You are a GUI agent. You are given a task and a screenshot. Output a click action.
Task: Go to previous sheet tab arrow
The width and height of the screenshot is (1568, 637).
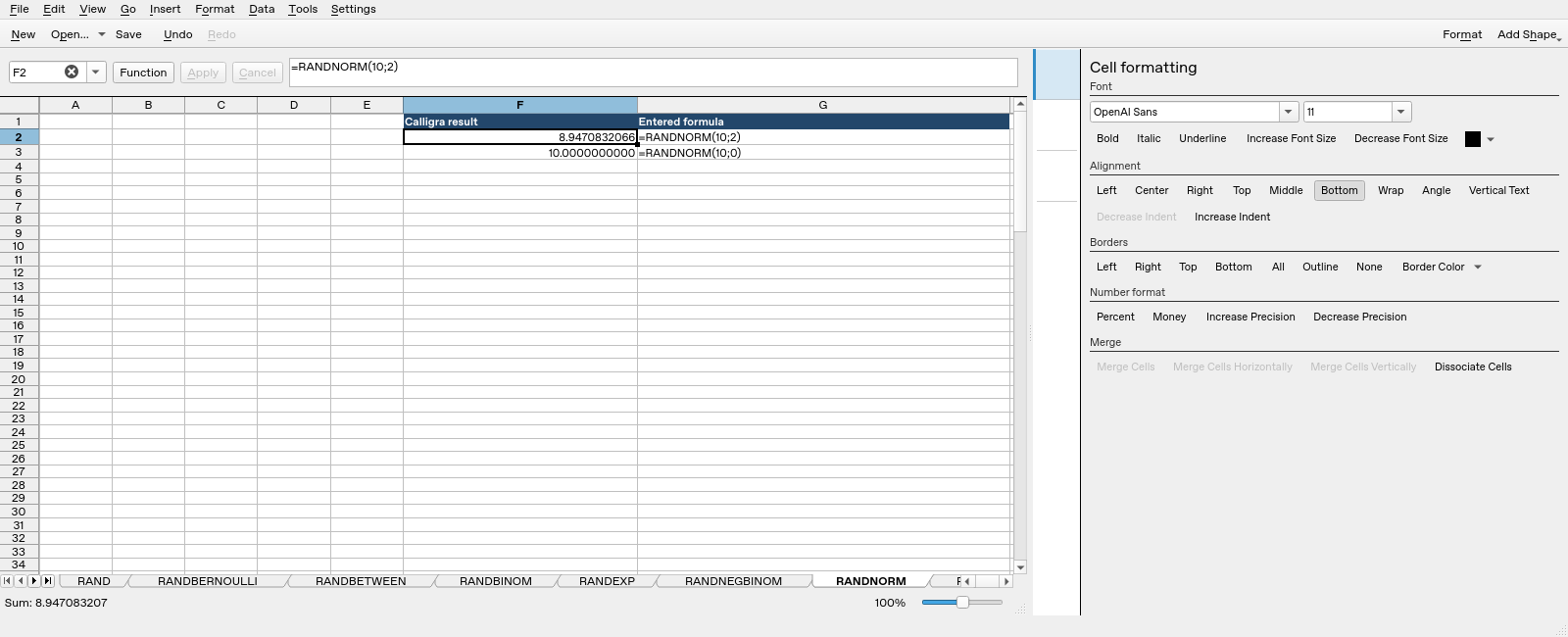coord(21,581)
